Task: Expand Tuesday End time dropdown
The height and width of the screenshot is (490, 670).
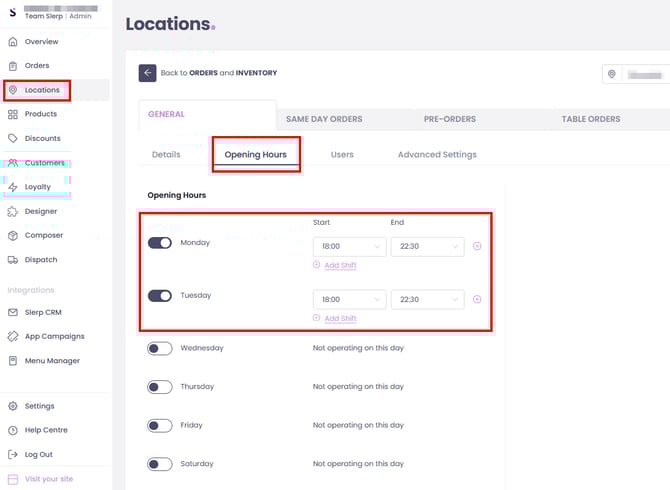Action: click(427, 299)
